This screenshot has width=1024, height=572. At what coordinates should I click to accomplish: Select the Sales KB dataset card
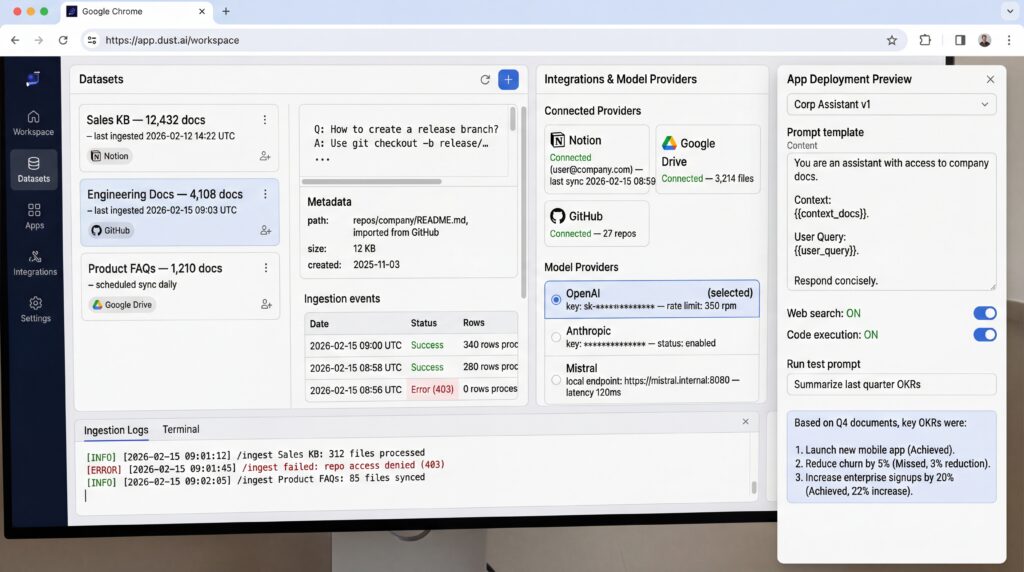180,138
